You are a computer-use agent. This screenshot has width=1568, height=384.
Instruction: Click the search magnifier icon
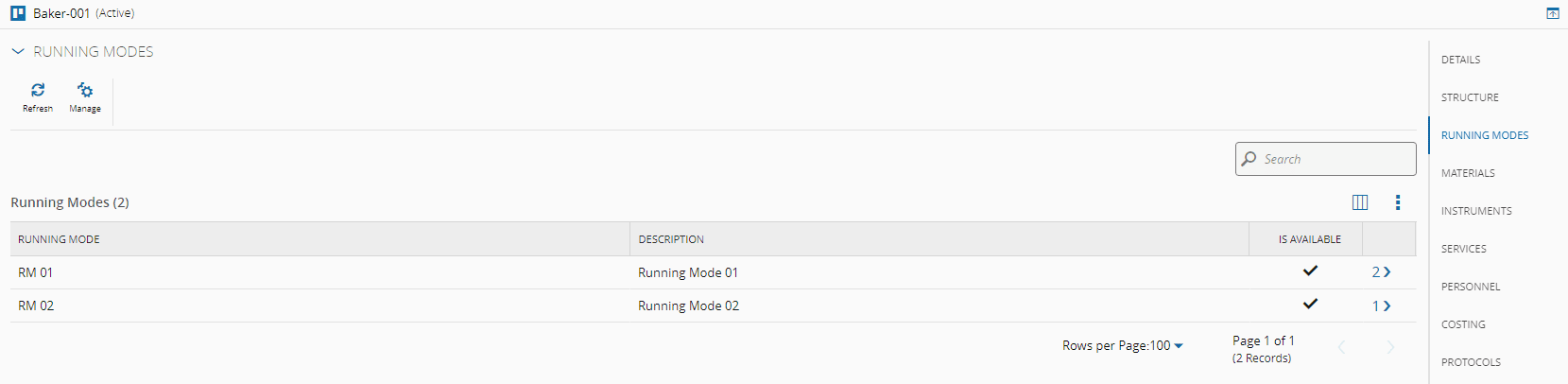coord(1249,159)
